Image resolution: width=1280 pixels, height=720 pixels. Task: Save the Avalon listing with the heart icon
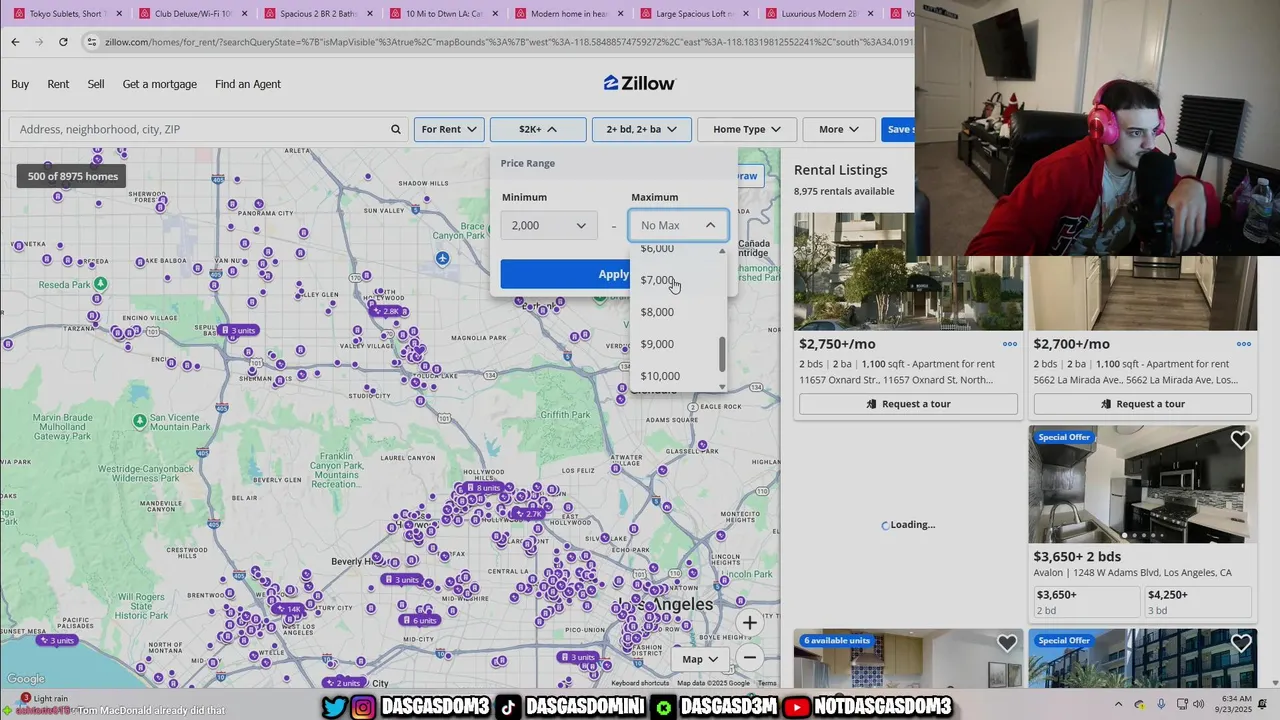click(x=1240, y=440)
